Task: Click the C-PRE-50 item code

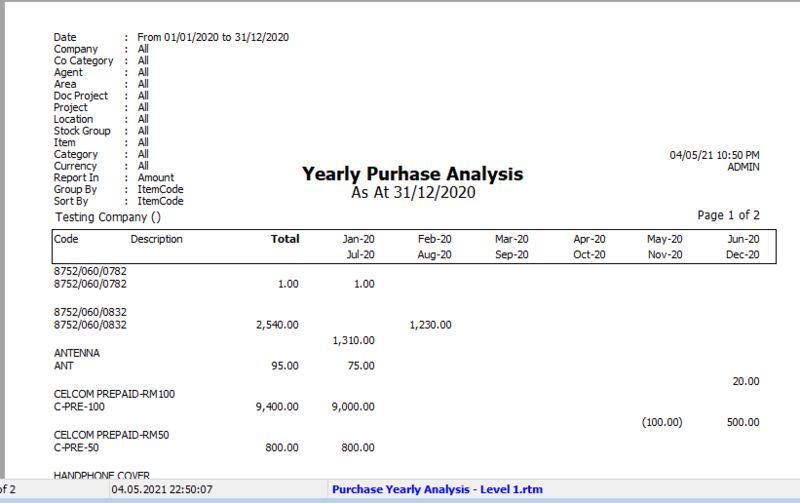Action: (77, 449)
